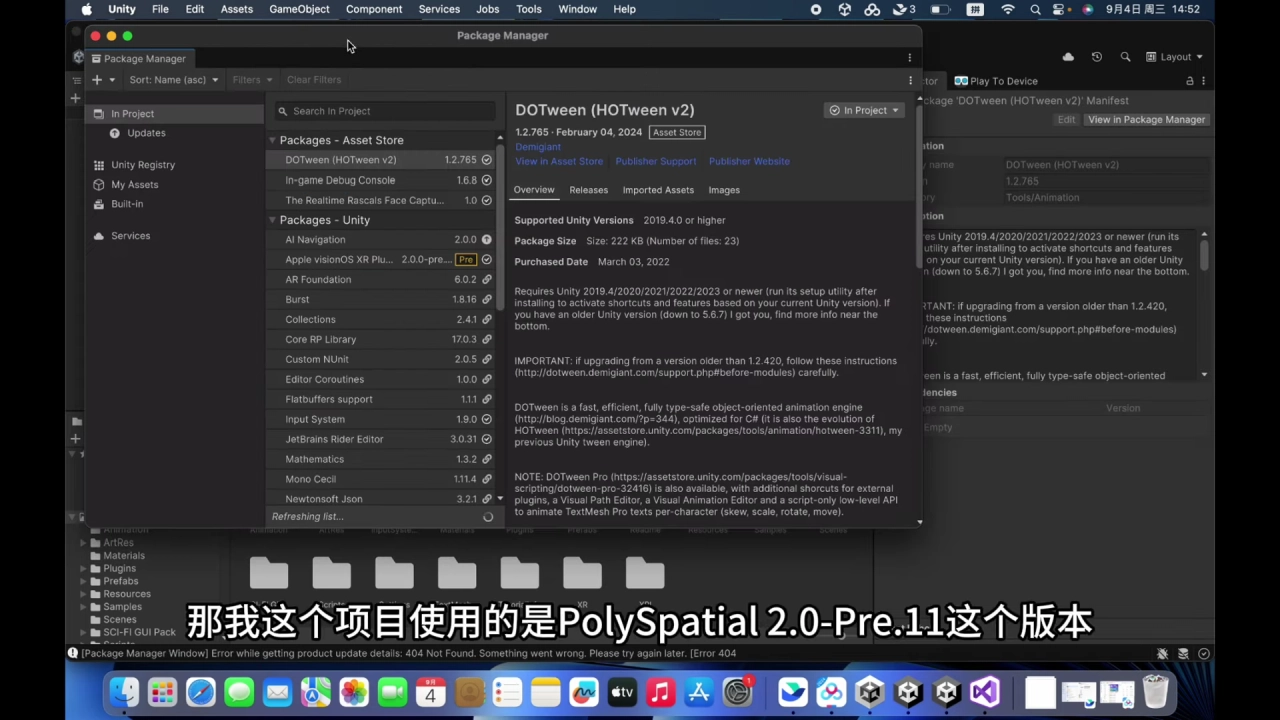Open Unity Registry in the sidebar

click(143, 165)
